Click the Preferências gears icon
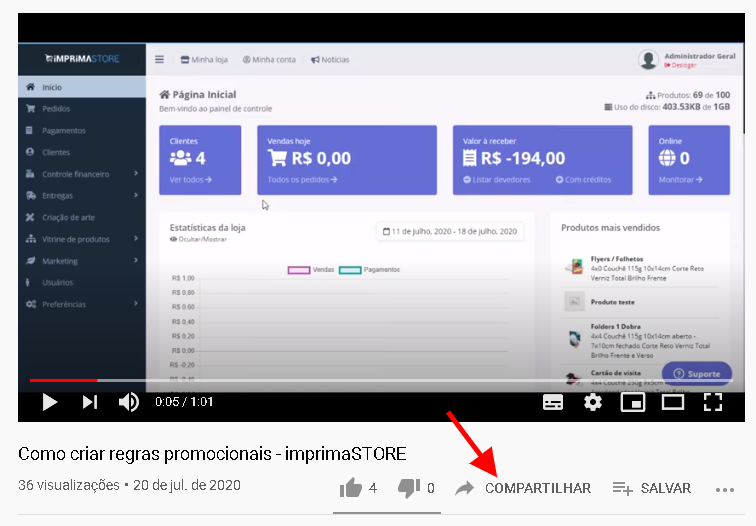 point(31,304)
